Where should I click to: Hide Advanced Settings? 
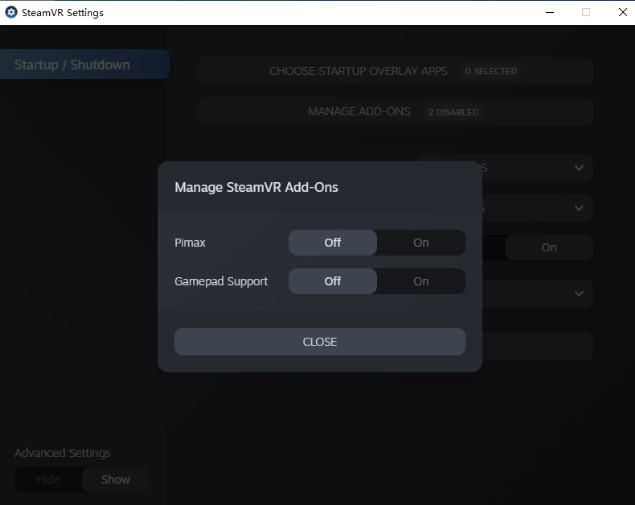click(48, 479)
